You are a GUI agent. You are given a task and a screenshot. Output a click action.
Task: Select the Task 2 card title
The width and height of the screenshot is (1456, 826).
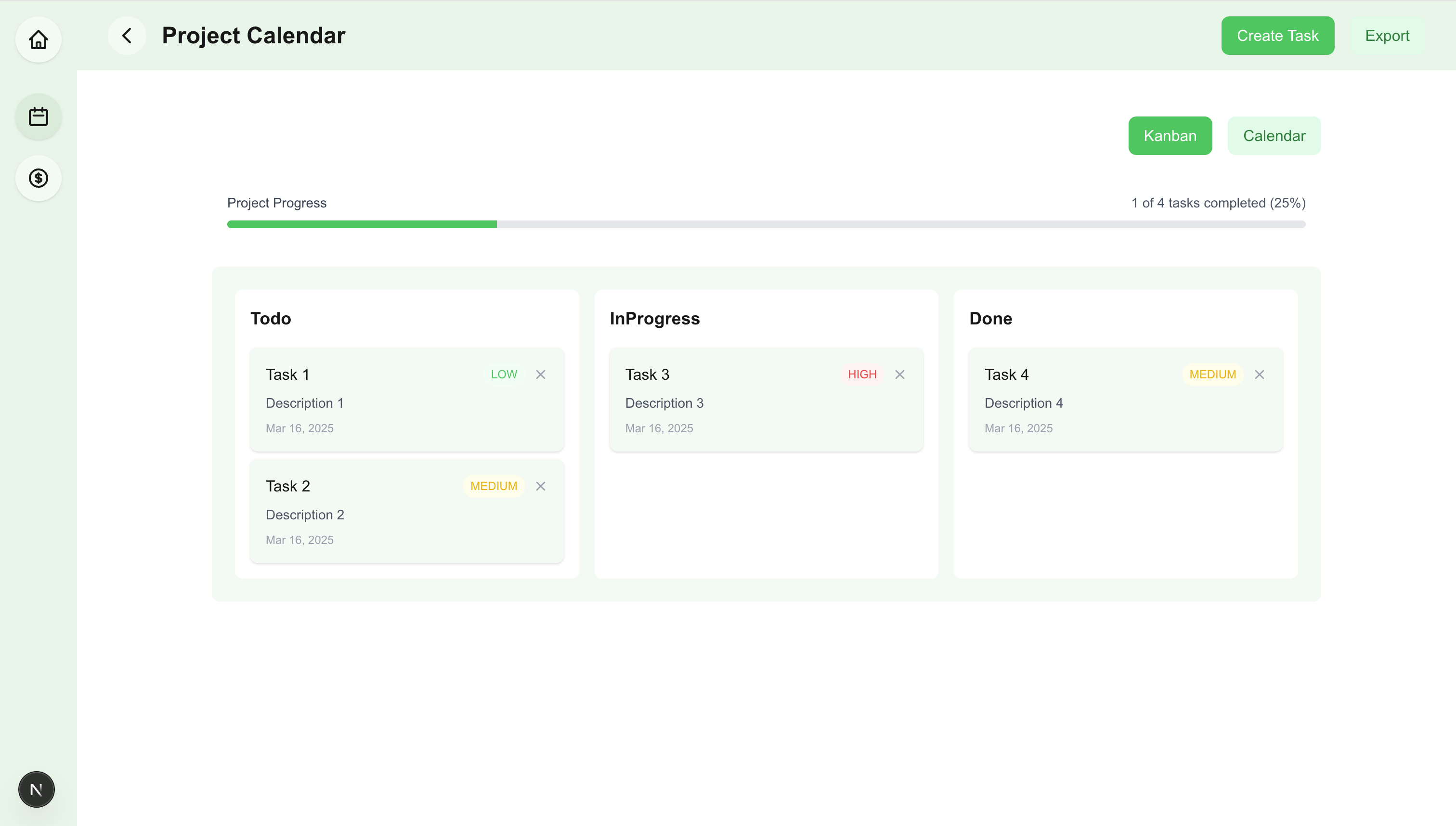click(x=287, y=486)
